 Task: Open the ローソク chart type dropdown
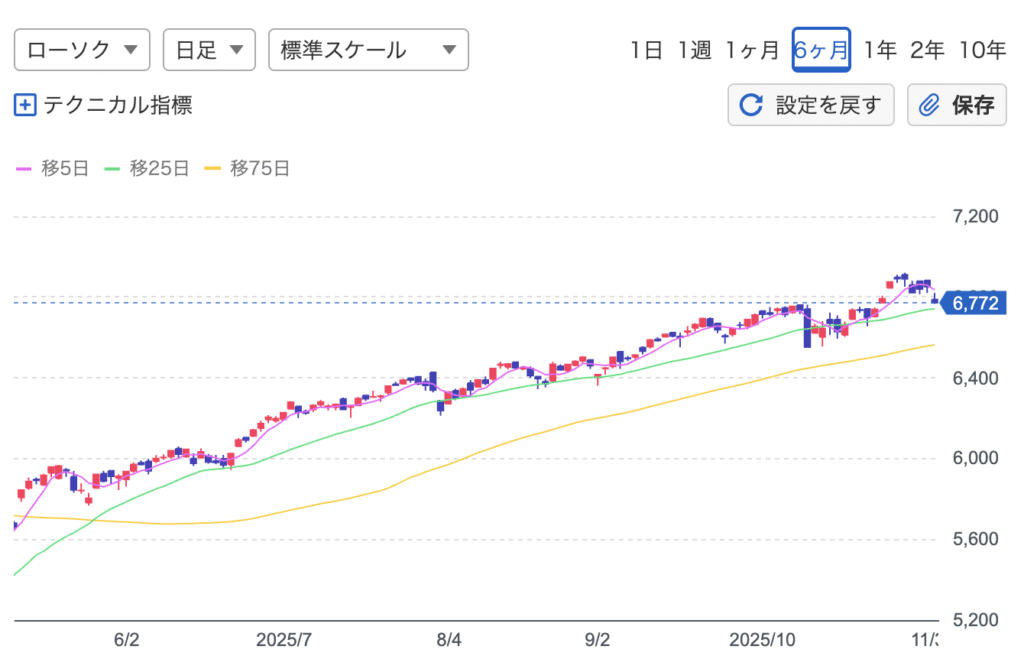[82, 50]
